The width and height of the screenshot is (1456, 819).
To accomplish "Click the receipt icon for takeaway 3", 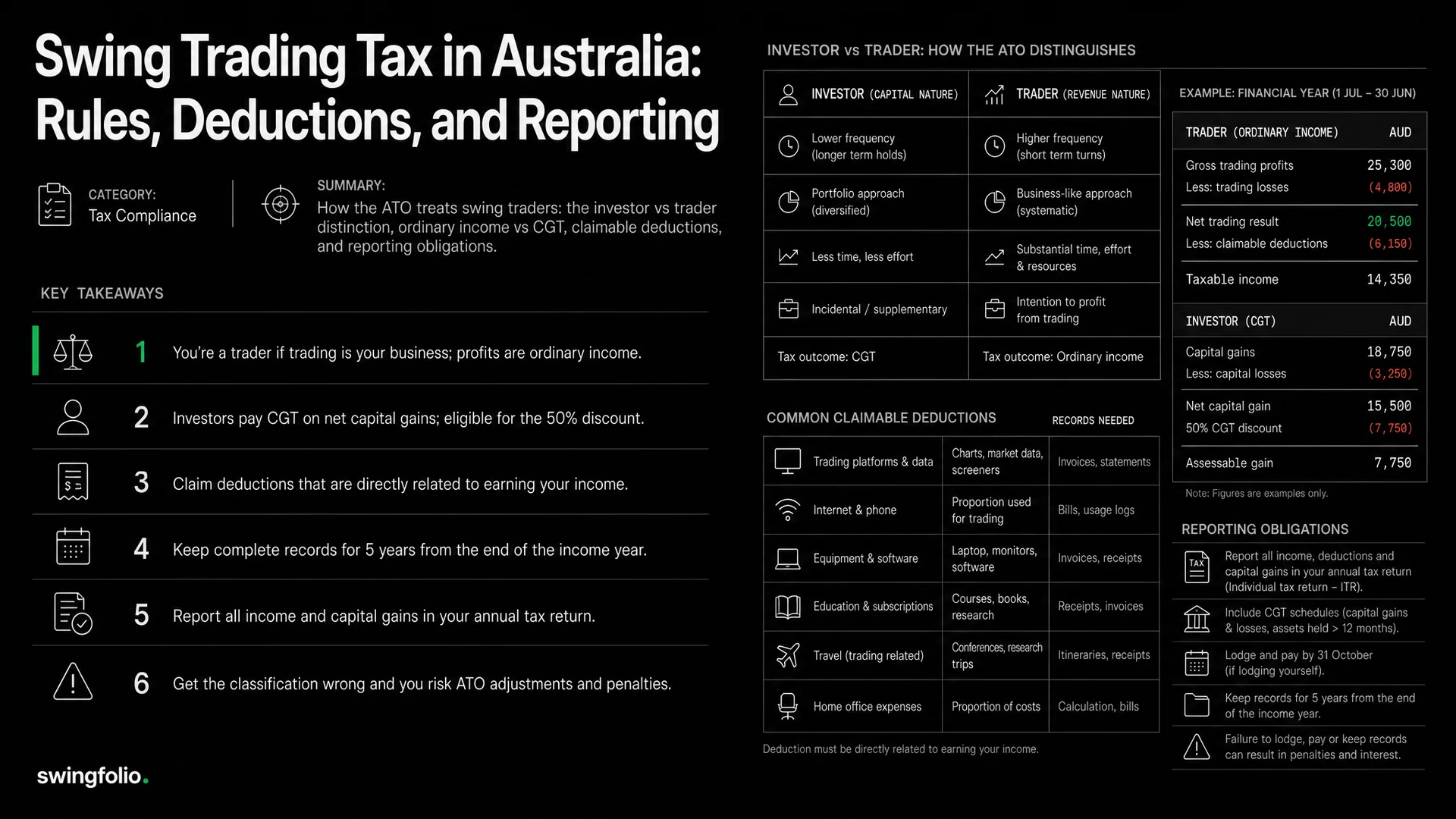I will (73, 482).
